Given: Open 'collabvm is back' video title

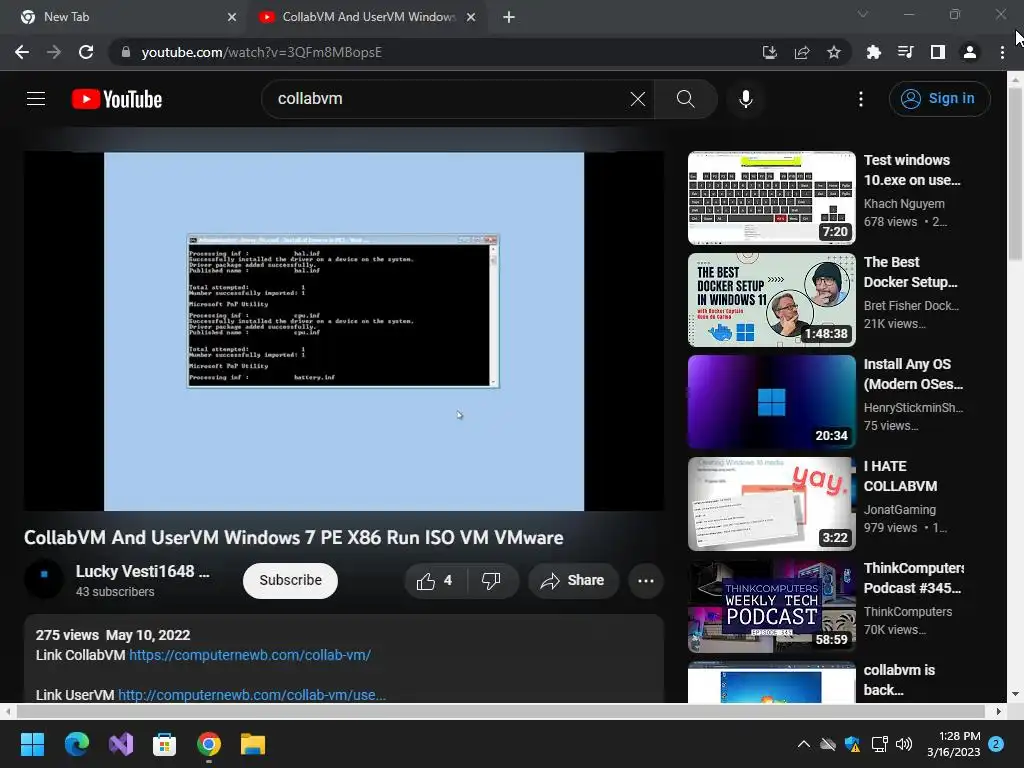Looking at the screenshot, I should (x=899, y=680).
